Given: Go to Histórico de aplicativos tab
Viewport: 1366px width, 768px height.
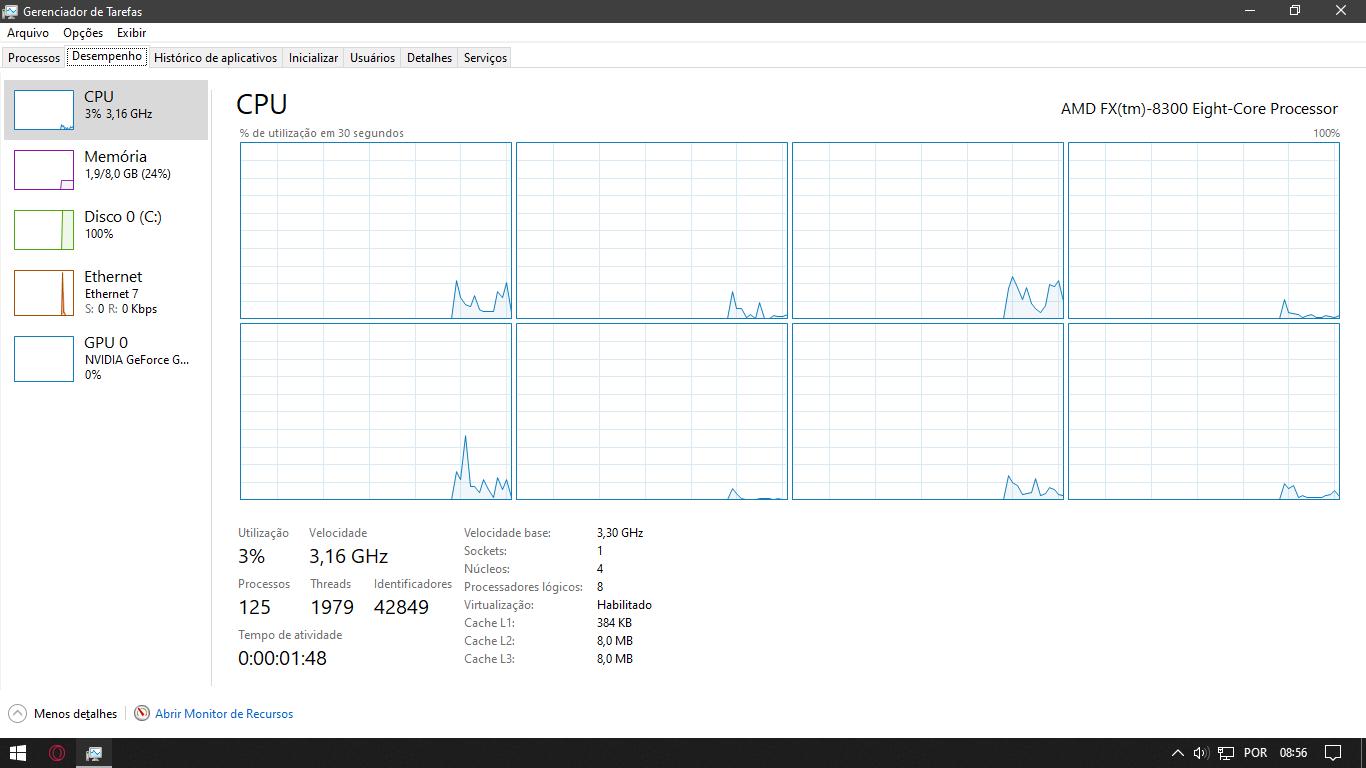Looking at the screenshot, I should click(215, 58).
